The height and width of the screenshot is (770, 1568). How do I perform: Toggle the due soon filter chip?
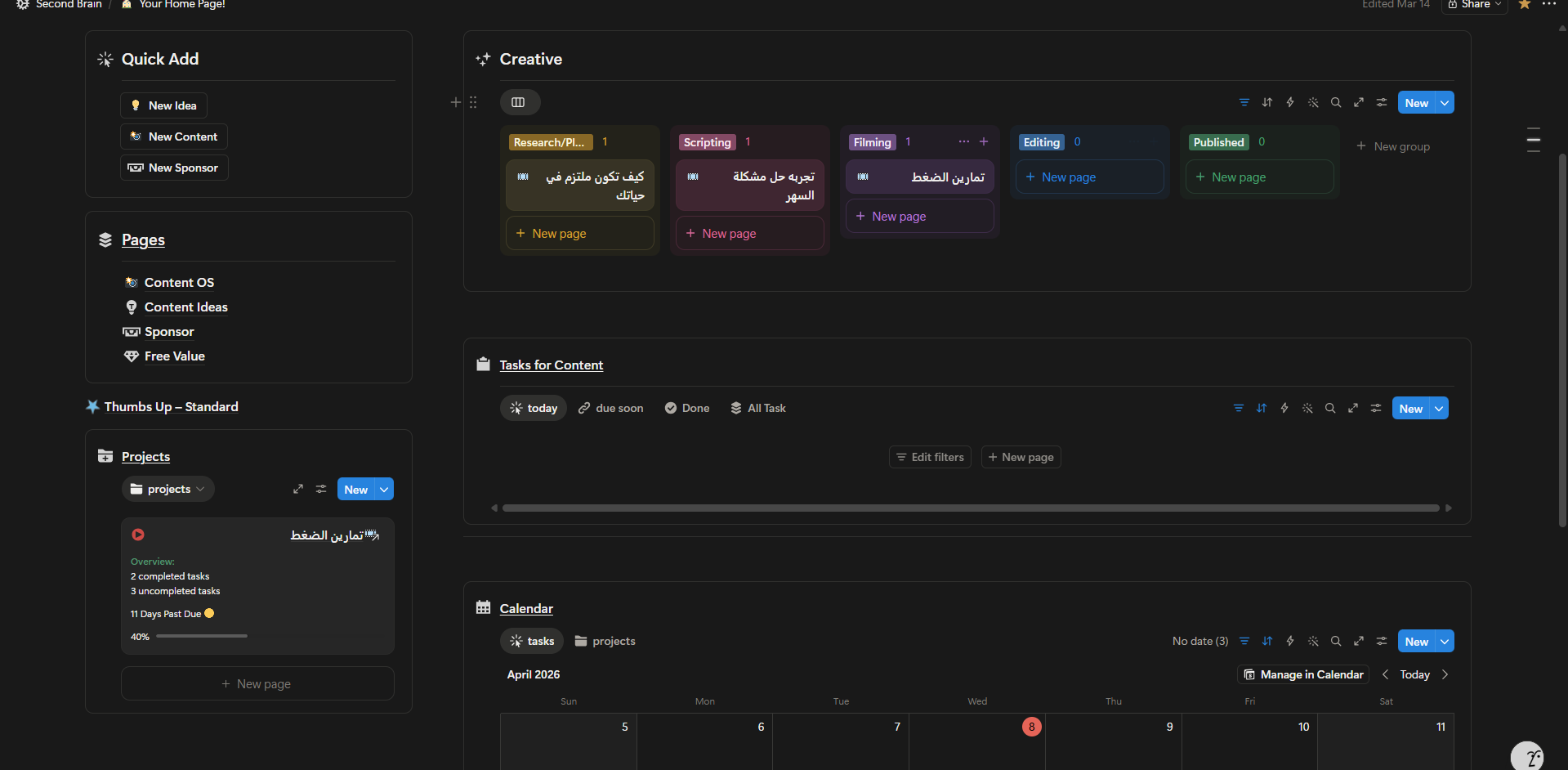point(610,408)
